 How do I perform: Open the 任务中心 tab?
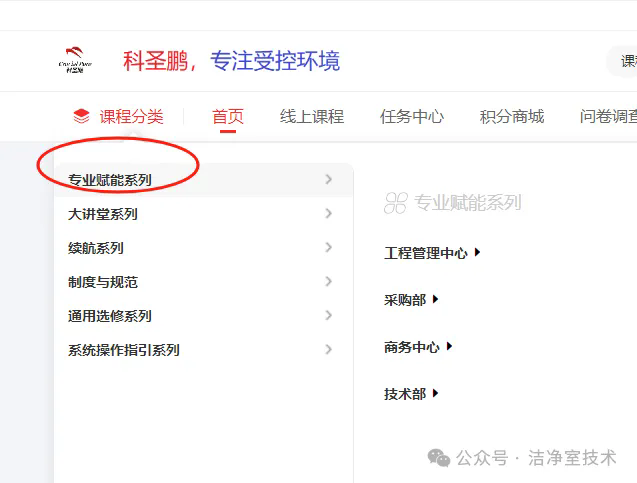click(x=412, y=116)
